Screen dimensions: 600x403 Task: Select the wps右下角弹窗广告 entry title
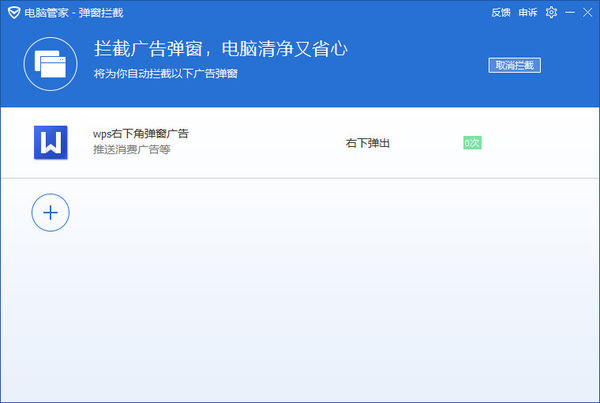click(141, 134)
